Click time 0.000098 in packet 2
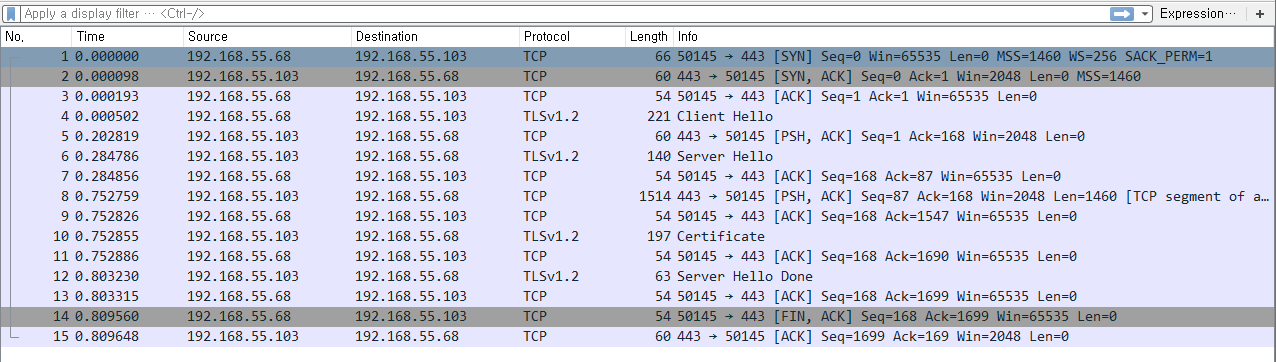This screenshot has height=362, width=1276. [107, 76]
